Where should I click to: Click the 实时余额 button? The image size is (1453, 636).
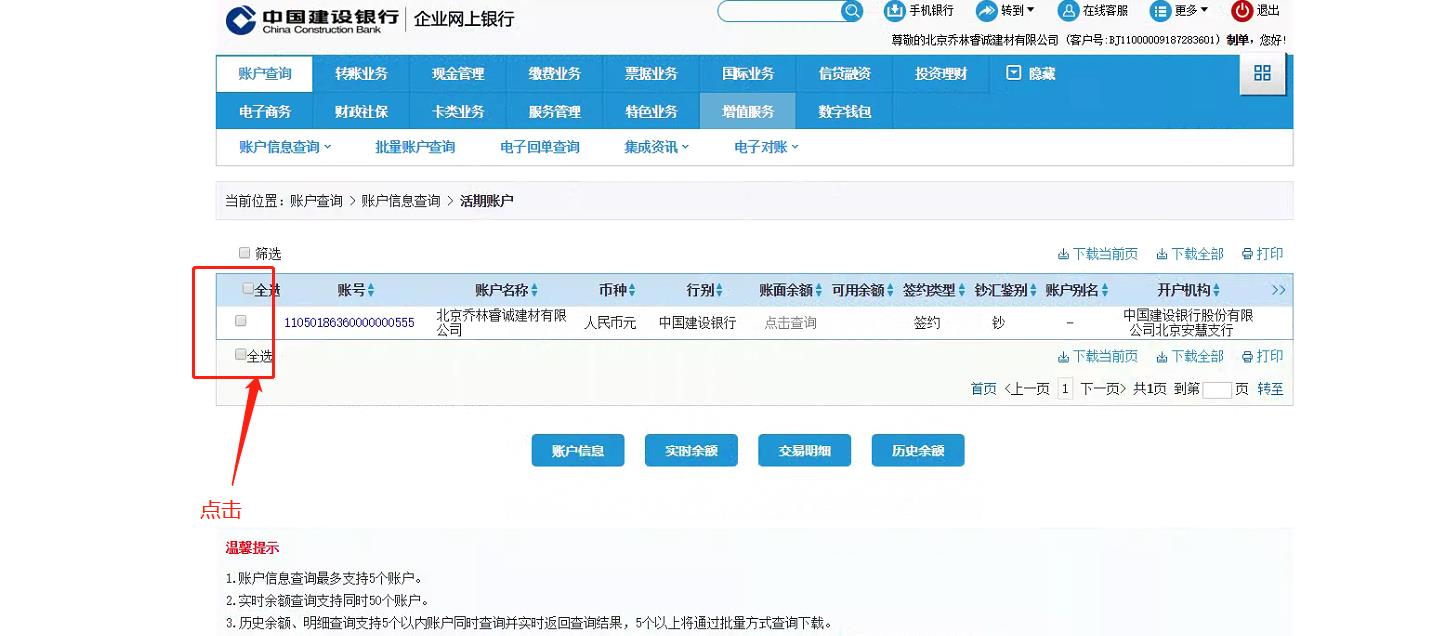pos(691,449)
